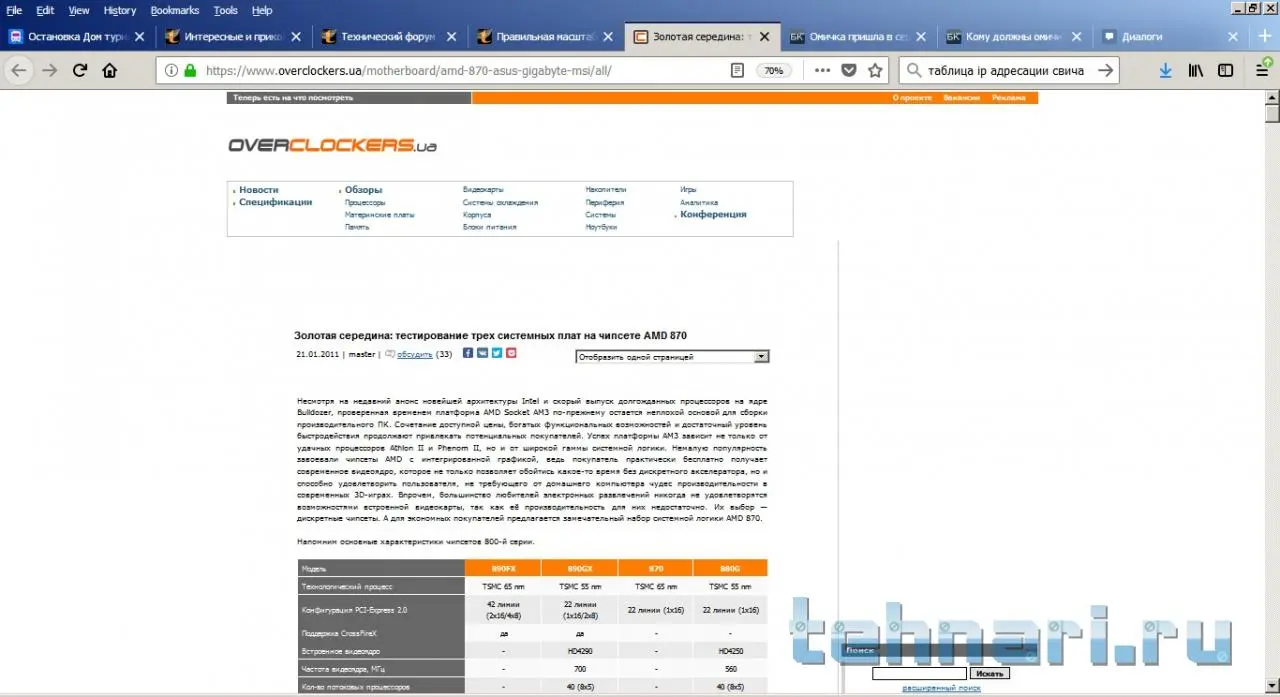Open the History menu
This screenshot has height=697, width=1280.
(x=120, y=10)
